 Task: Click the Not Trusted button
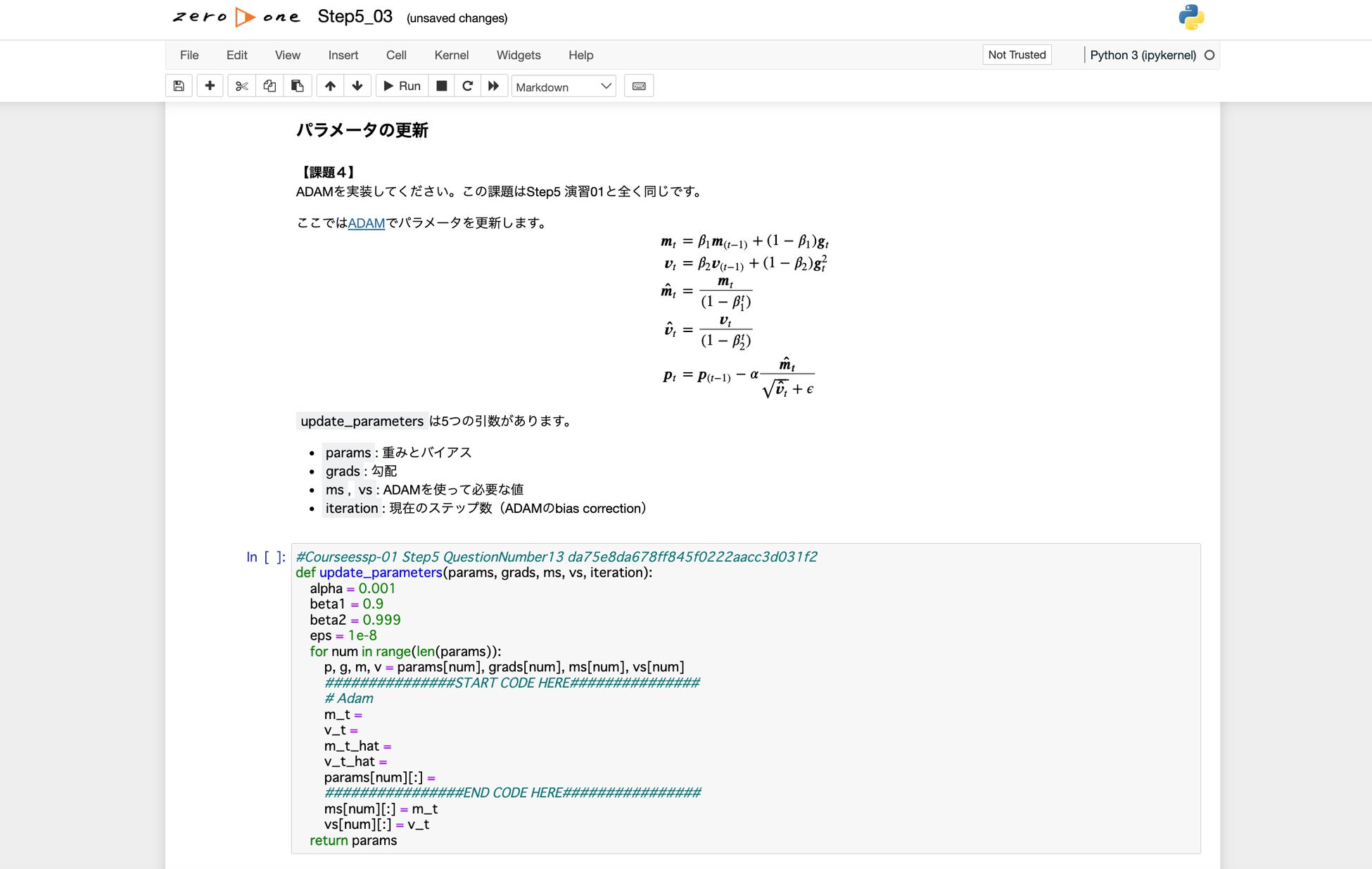point(1017,55)
